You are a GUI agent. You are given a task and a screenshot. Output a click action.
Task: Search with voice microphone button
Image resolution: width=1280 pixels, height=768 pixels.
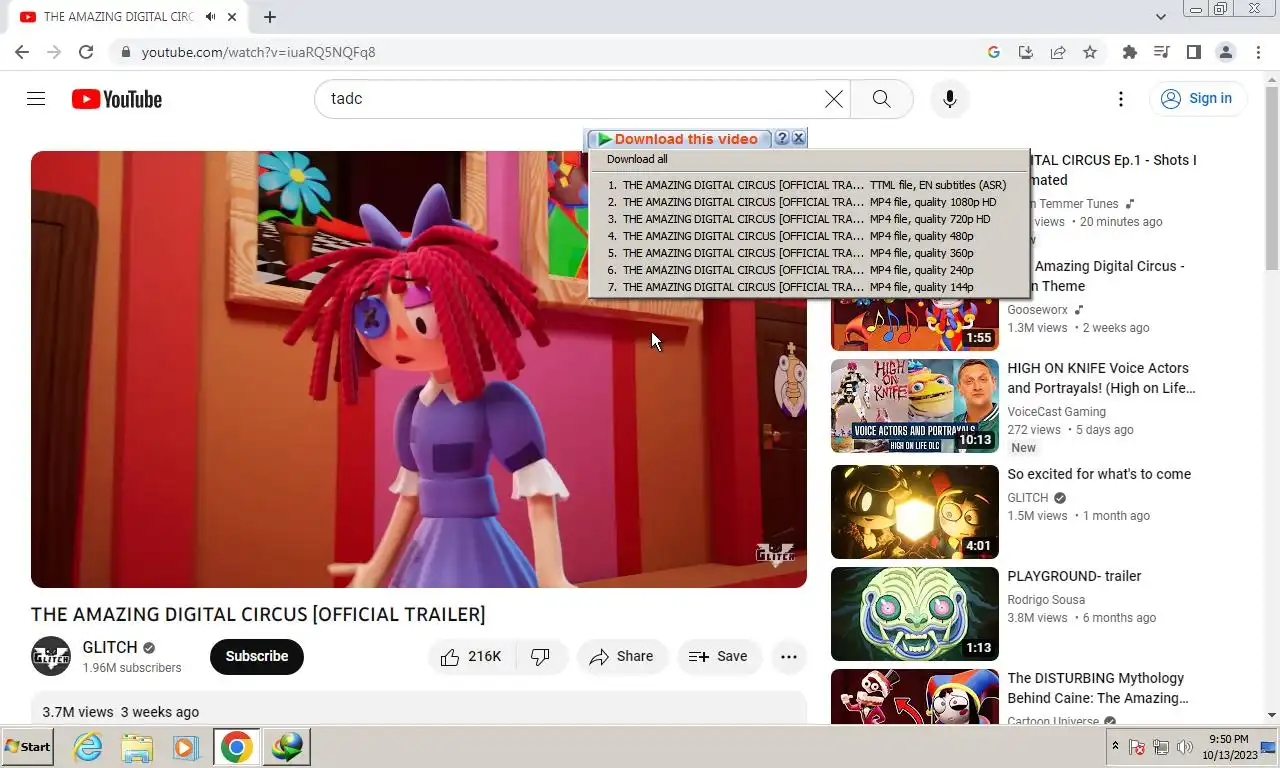tap(949, 99)
